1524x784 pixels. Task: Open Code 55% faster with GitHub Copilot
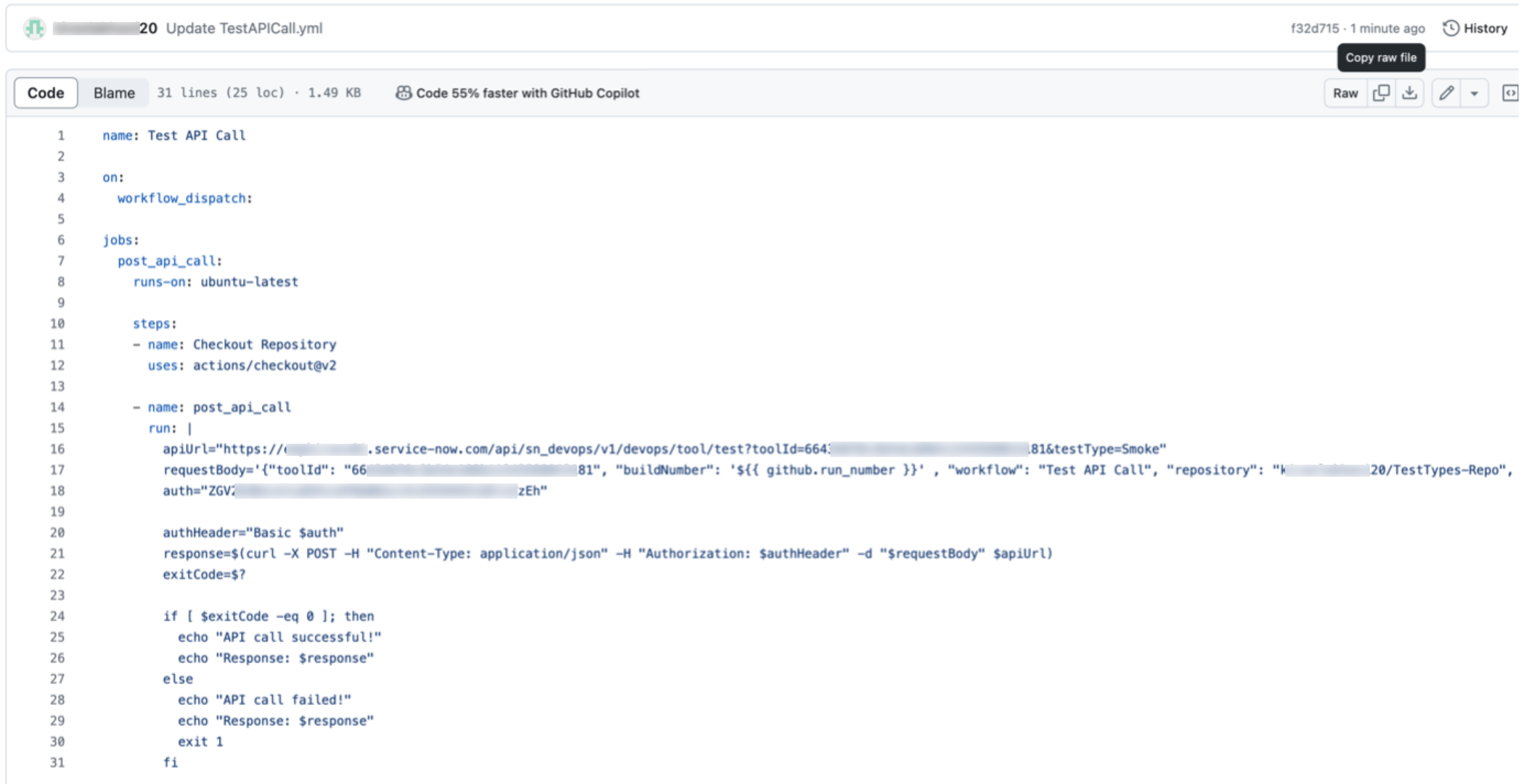tap(528, 93)
